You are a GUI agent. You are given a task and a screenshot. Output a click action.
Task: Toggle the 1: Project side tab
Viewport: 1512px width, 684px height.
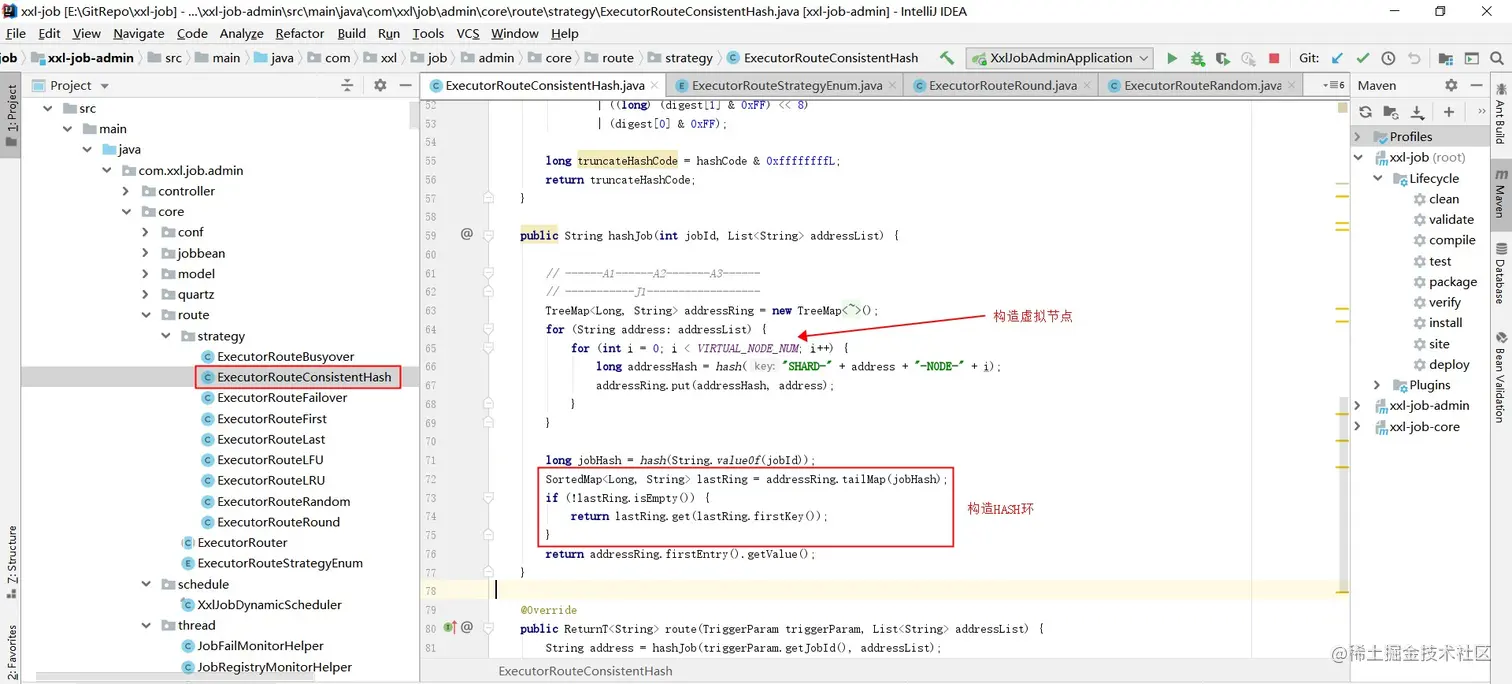pos(11,113)
